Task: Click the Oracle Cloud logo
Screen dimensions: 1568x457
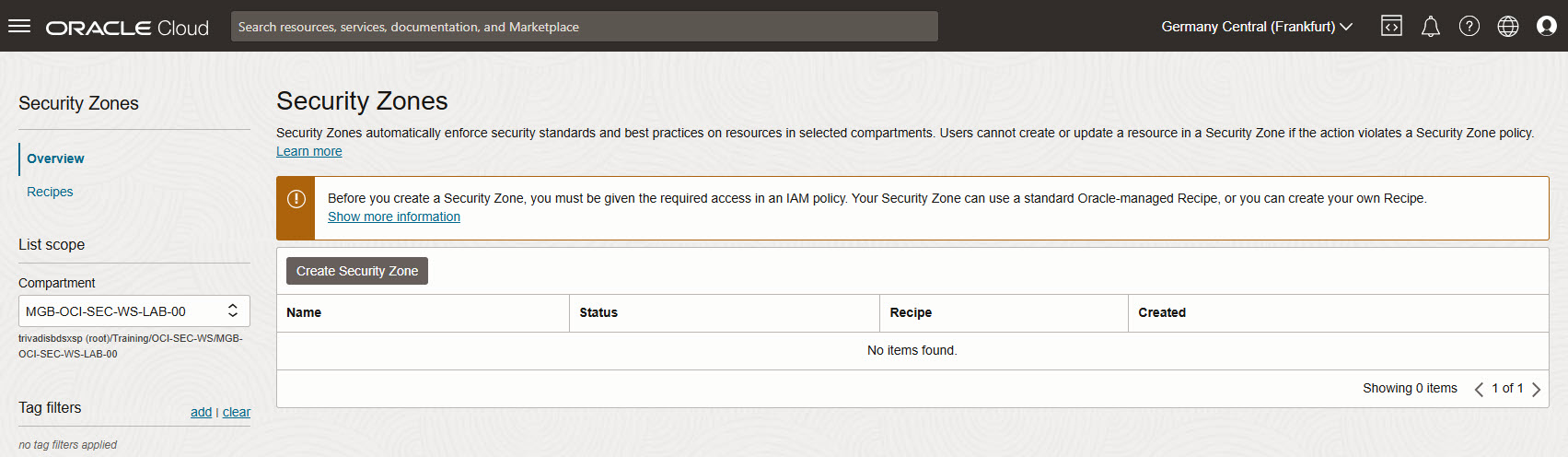Action: coord(127,28)
